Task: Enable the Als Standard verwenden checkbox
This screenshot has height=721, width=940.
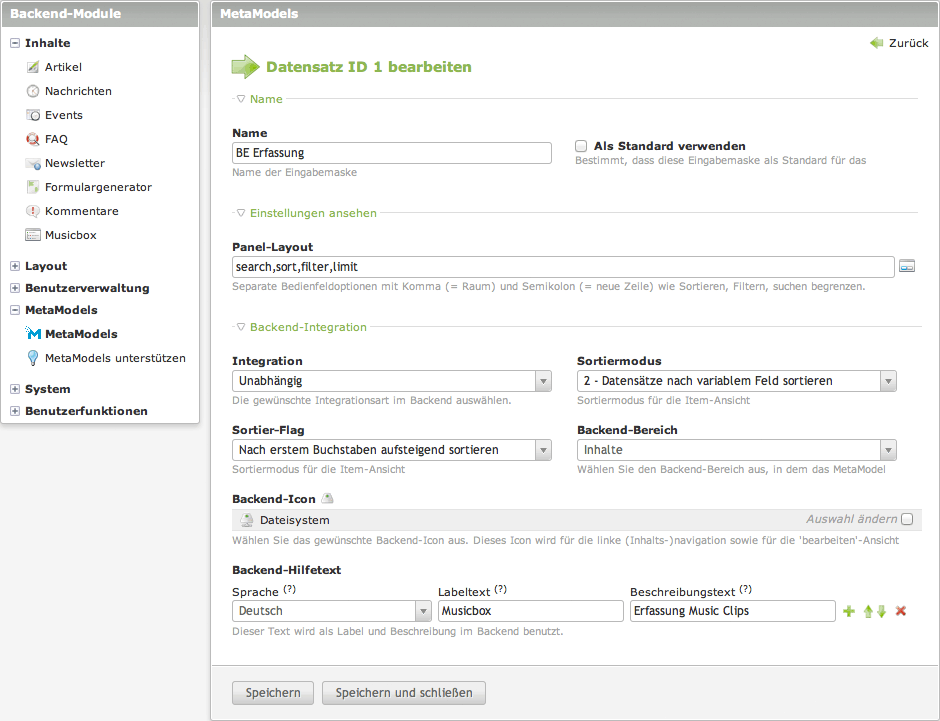Action: [x=581, y=146]
